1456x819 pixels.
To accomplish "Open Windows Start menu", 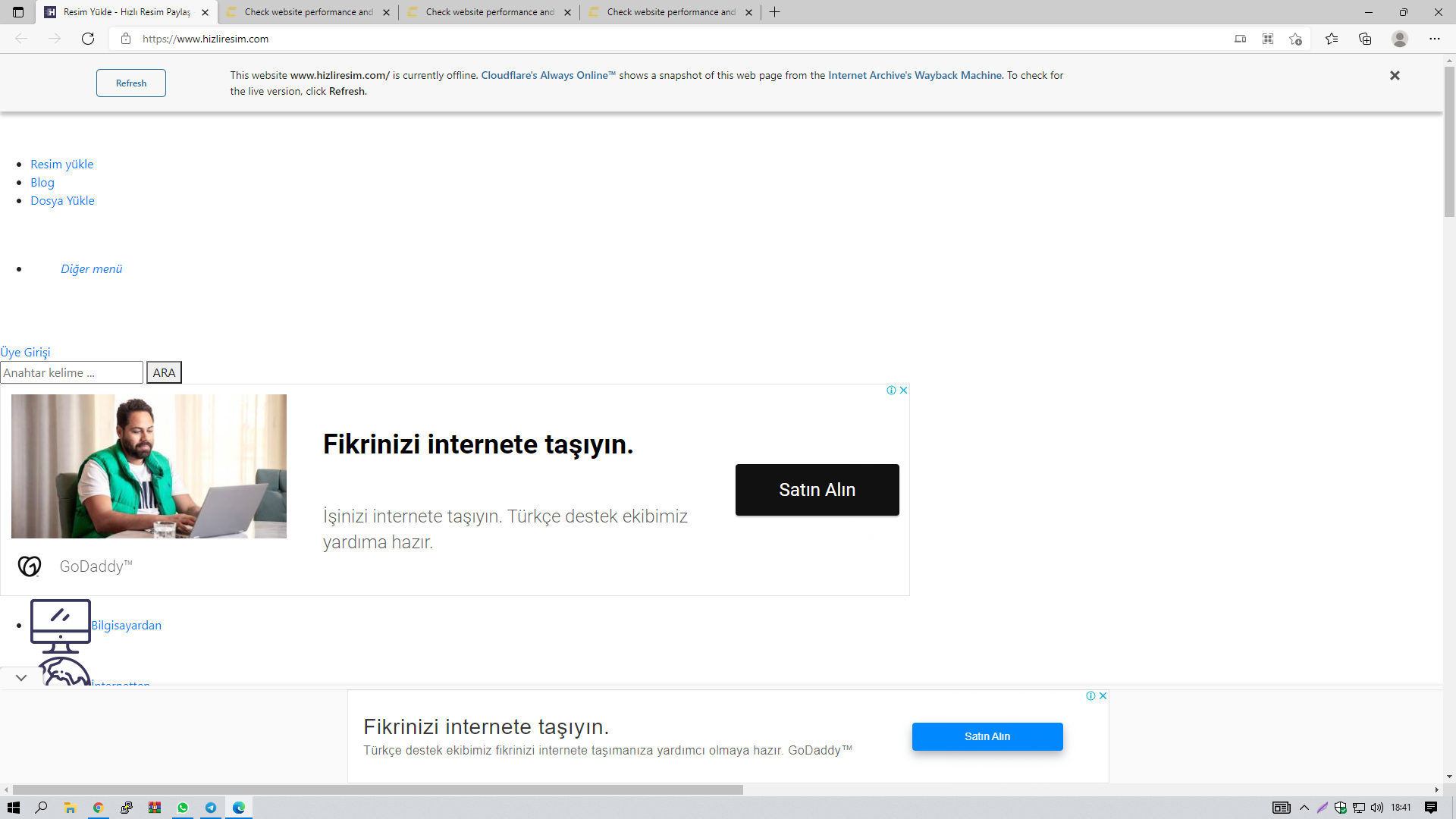I will click(14, 808).
